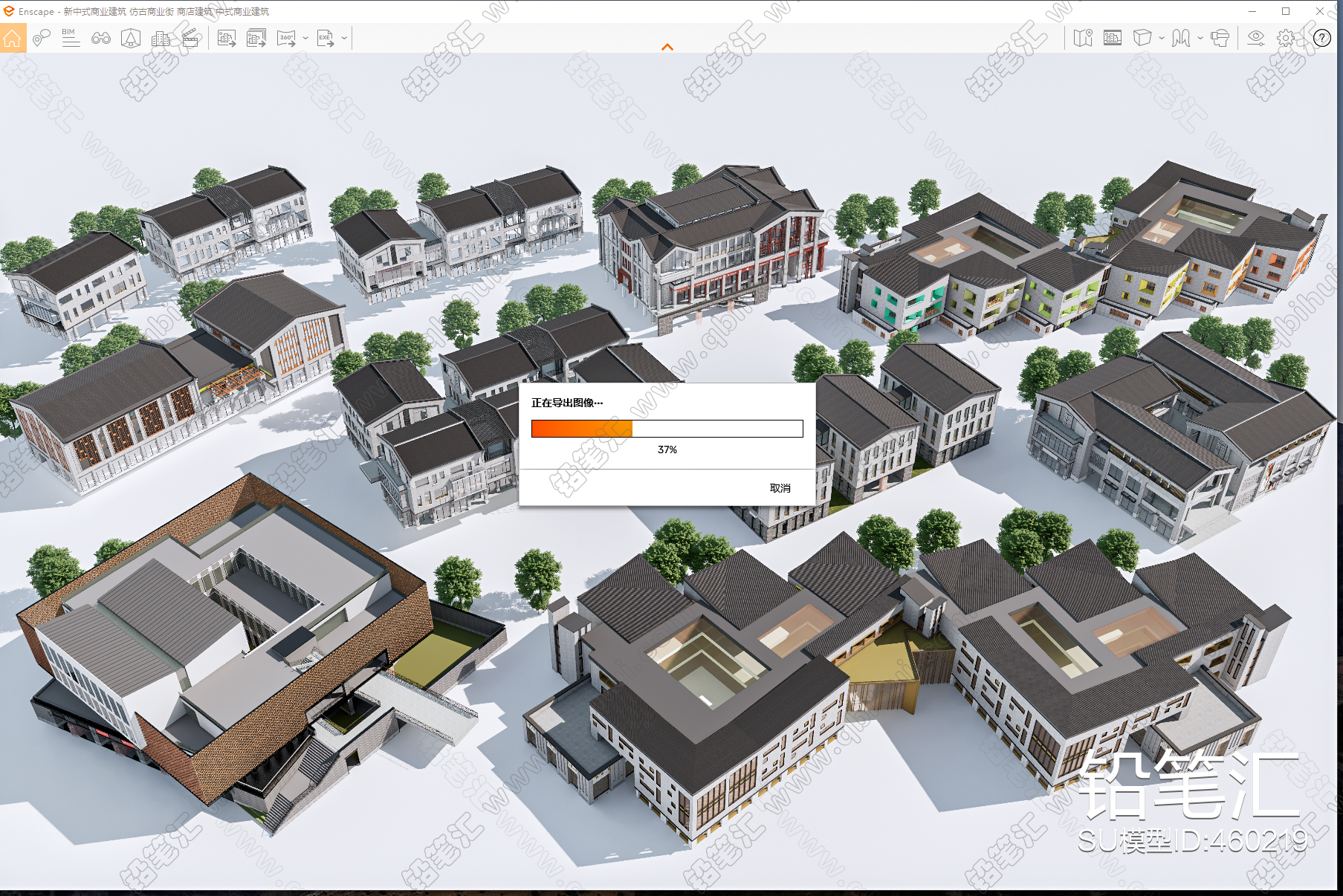This screenshot has width=1343, height=896.
Task: Click the Enscape logo in the title bar
Action: click(x=9, y=11)
